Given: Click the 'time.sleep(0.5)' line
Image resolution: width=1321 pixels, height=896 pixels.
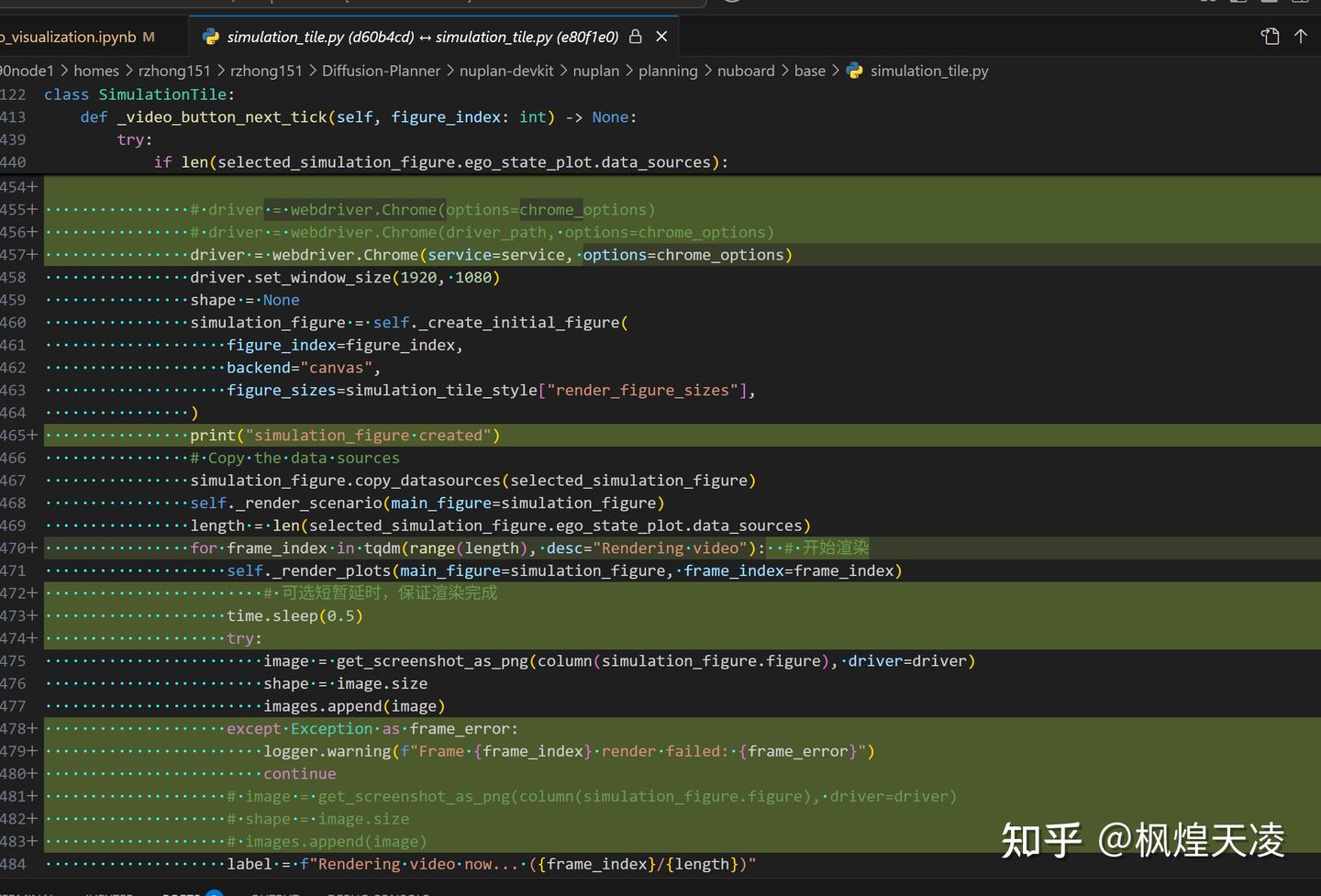Looking at the screenshot, I should (x=294, y=616).
